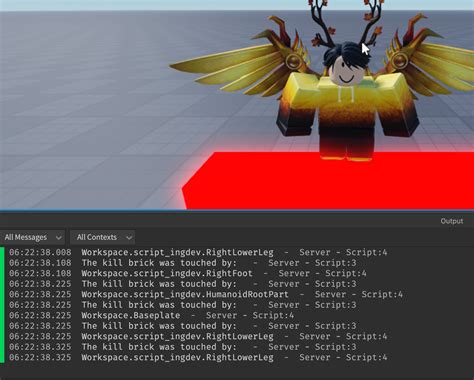Screen dimensions: 474x380
Task: Open Script:4 source on the HumanoidRootPart line
Action: (382, 294)
